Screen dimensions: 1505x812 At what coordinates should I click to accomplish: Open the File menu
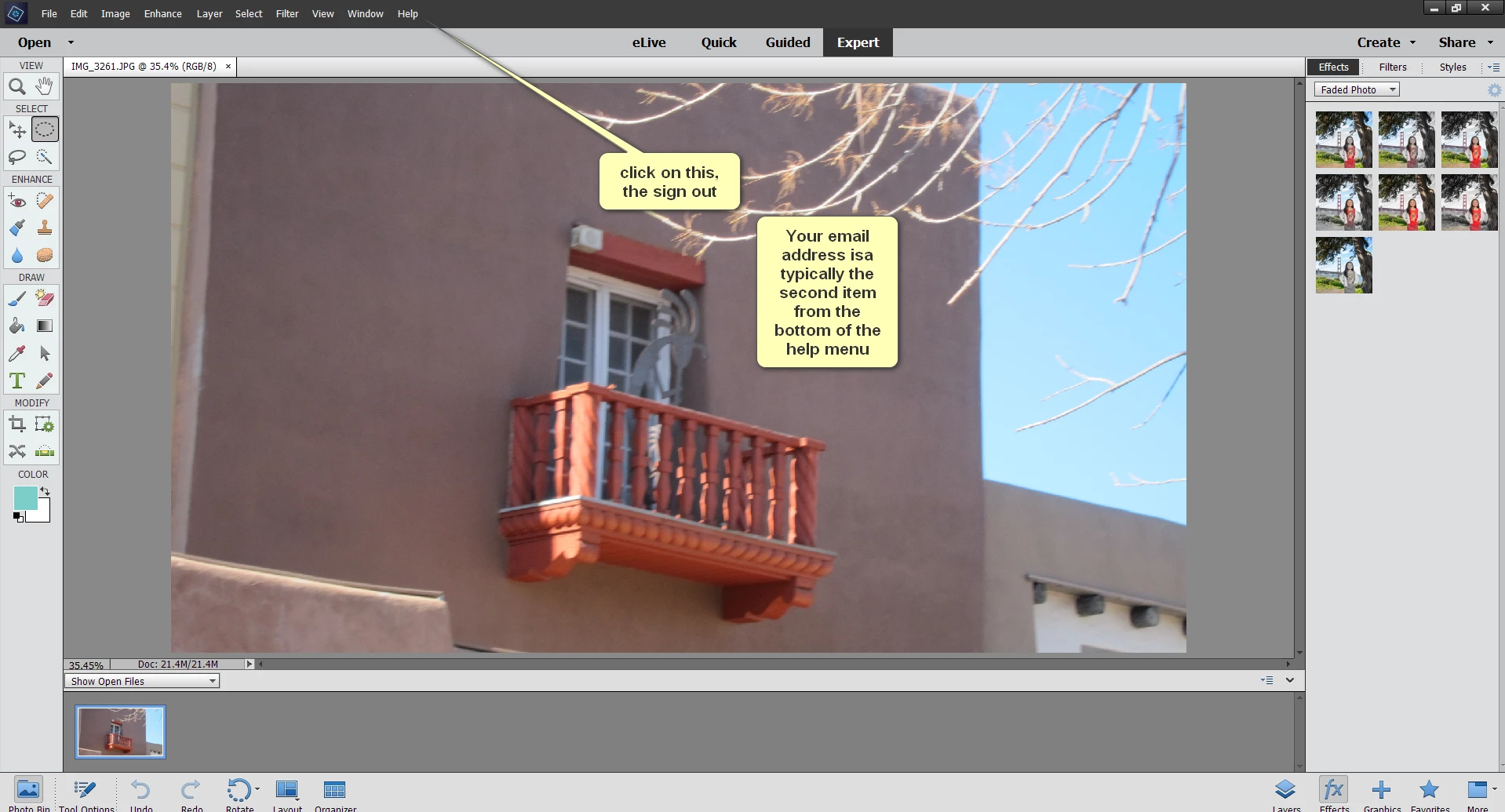[49, 13]
